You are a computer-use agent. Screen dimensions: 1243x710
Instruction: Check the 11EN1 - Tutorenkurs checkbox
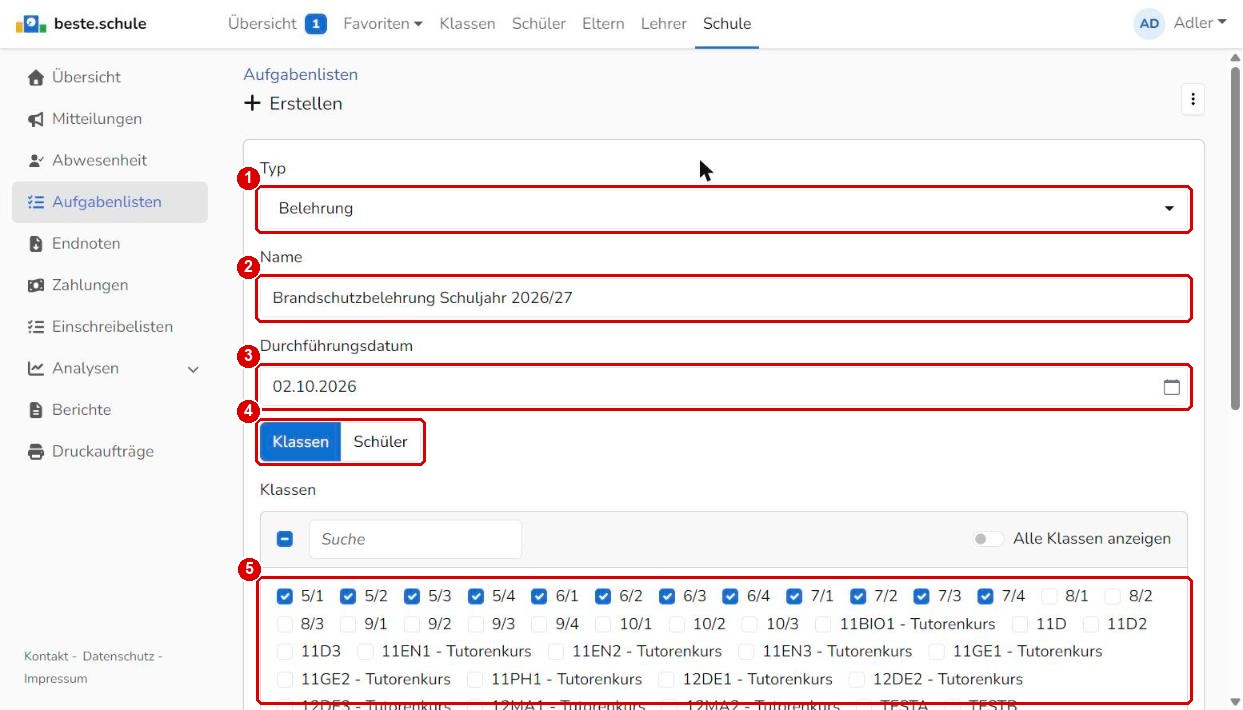(x=365, y=651)
